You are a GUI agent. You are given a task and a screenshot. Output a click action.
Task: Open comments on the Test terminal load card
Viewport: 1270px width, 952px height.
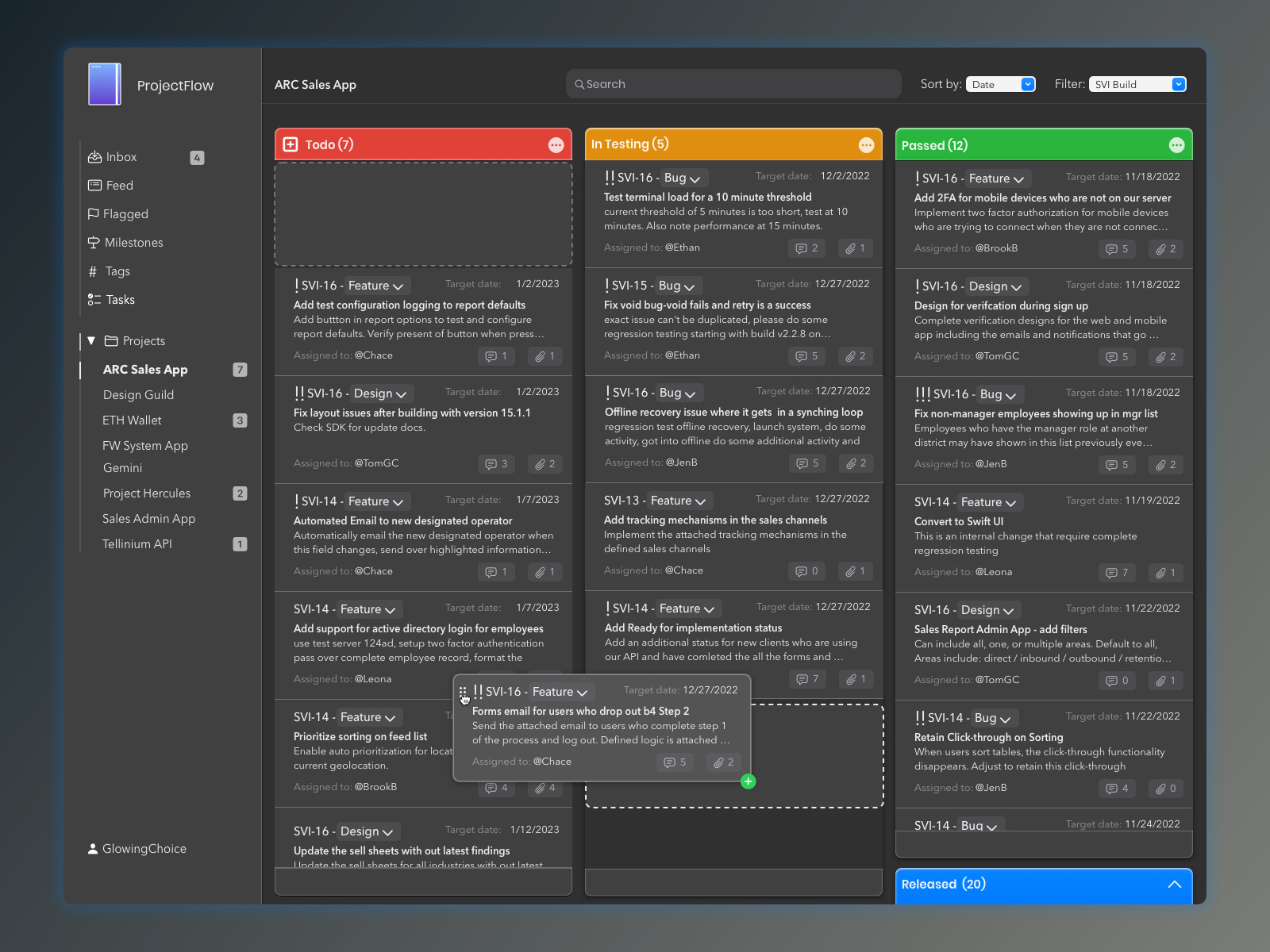point(806,248)
